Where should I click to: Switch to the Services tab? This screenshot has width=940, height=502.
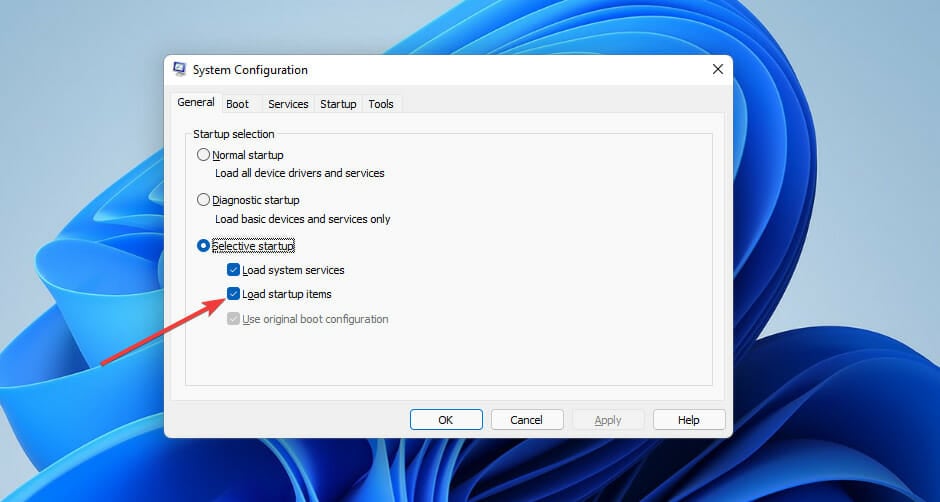coord(288,104)
